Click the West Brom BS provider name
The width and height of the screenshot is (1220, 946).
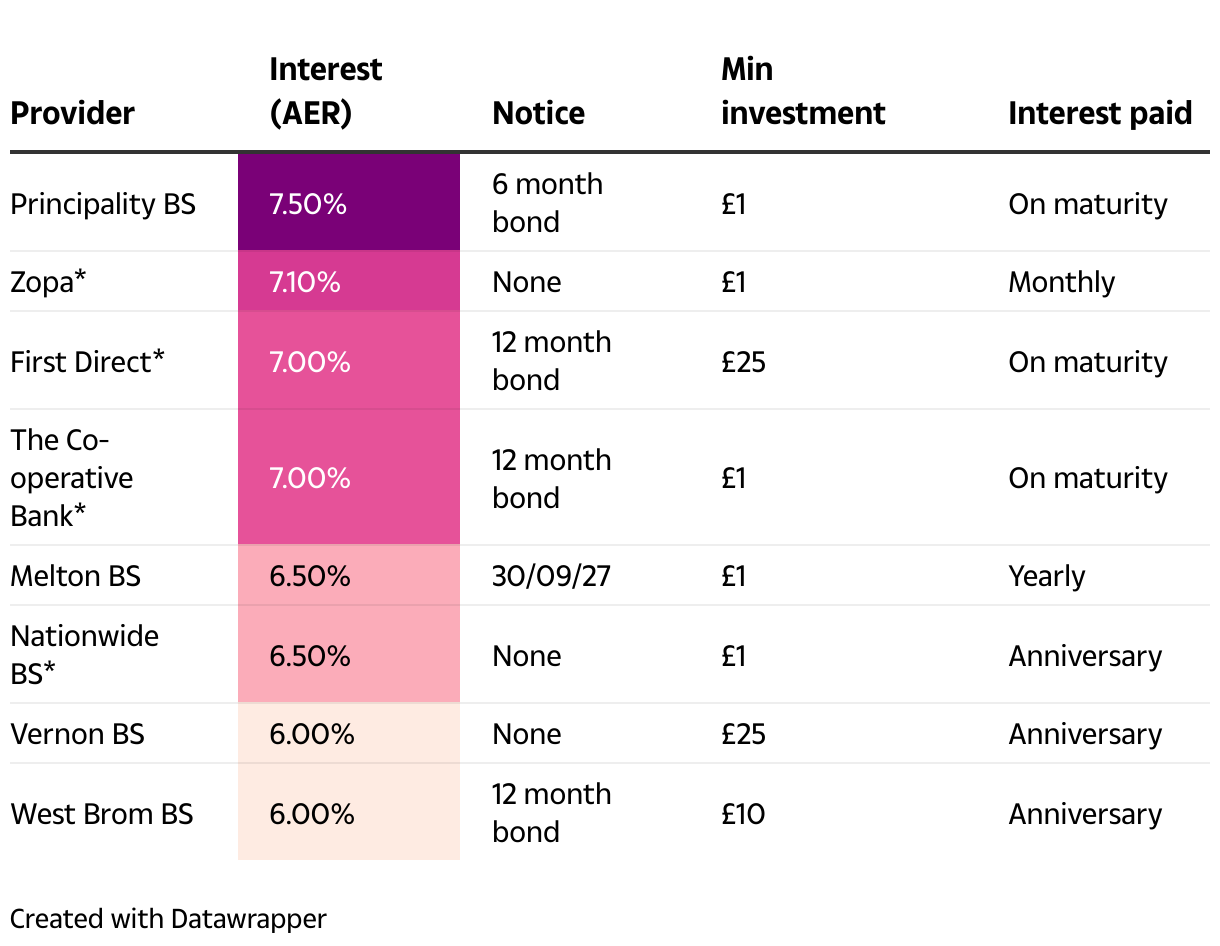(x=102, y=814)
